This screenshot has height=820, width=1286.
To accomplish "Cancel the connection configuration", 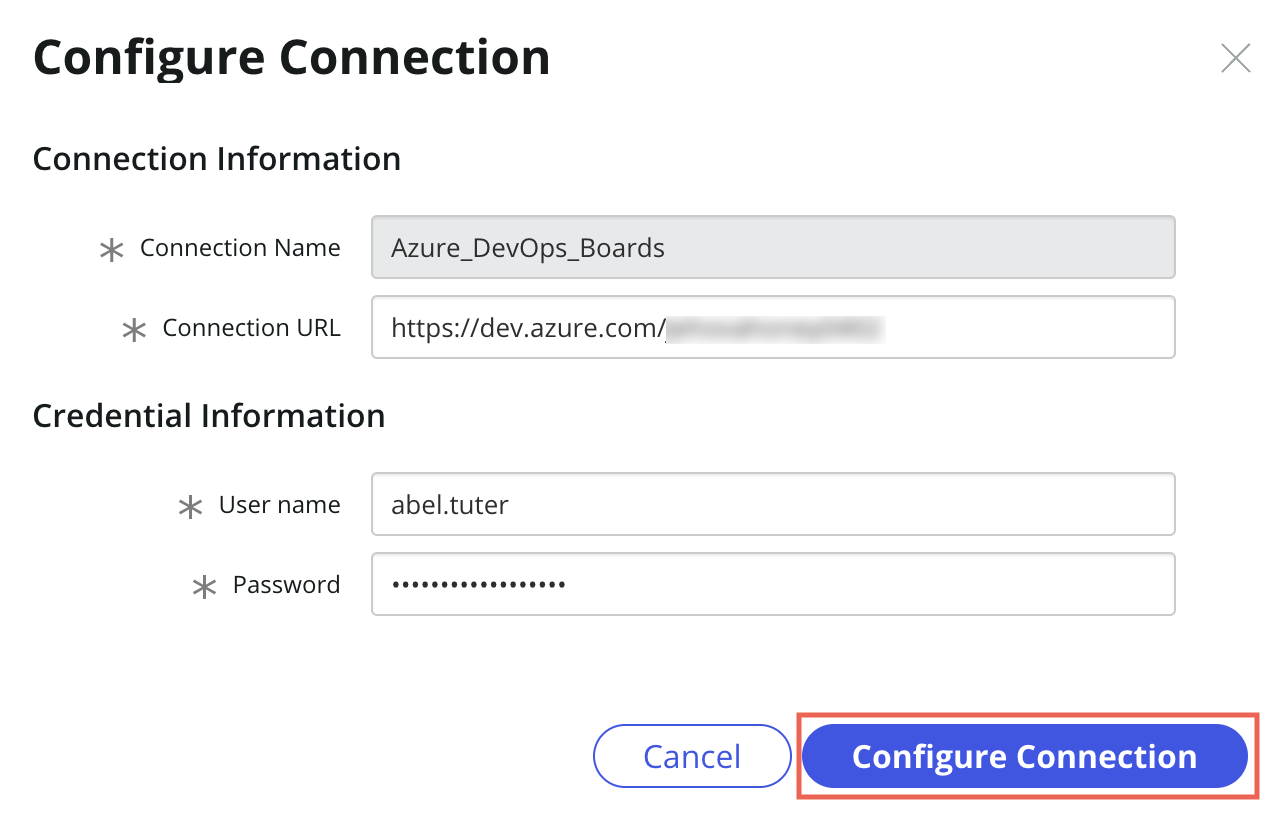I will 692,756.
